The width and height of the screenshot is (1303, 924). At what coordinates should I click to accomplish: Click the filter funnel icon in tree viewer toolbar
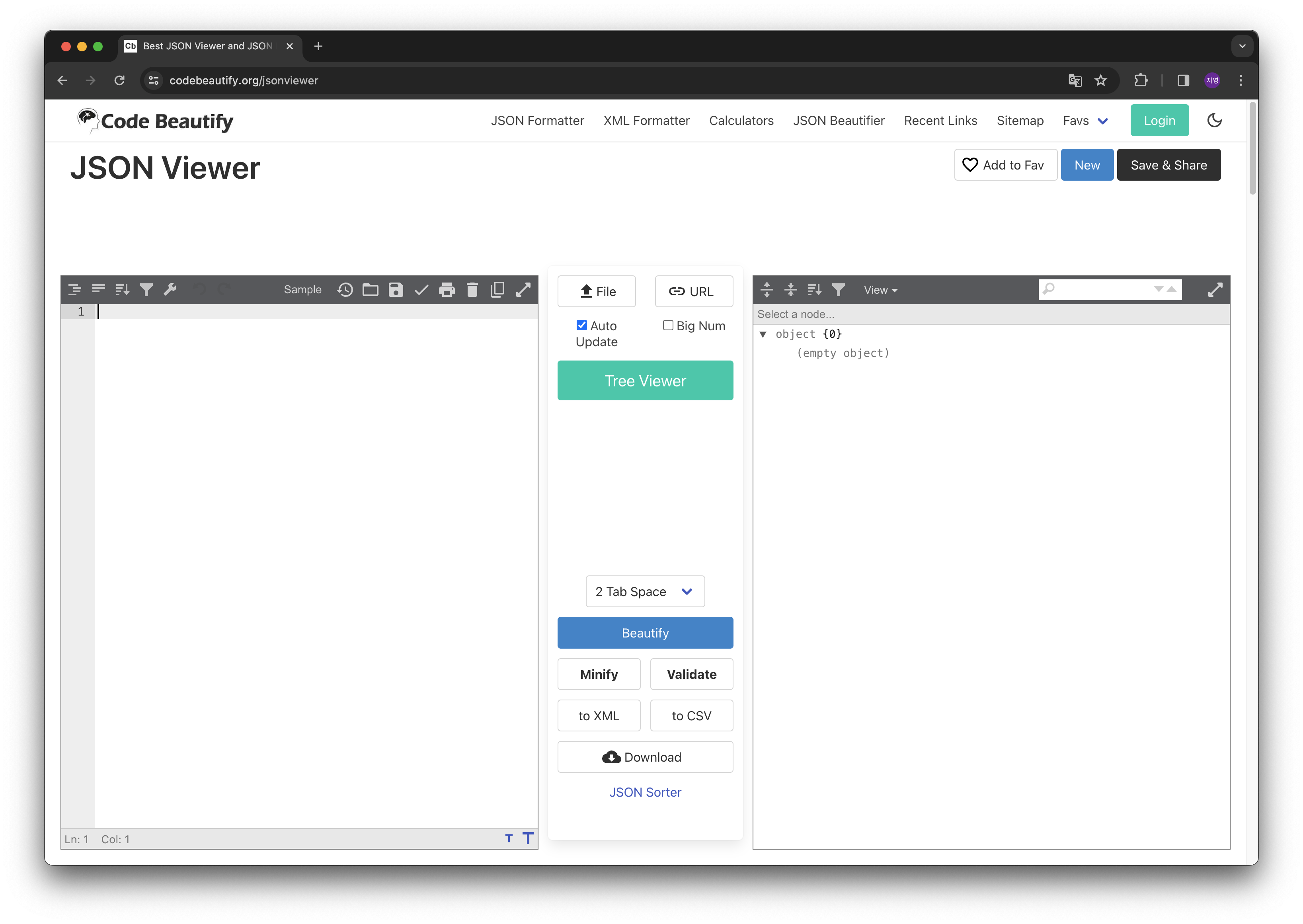tap(838, 290)
